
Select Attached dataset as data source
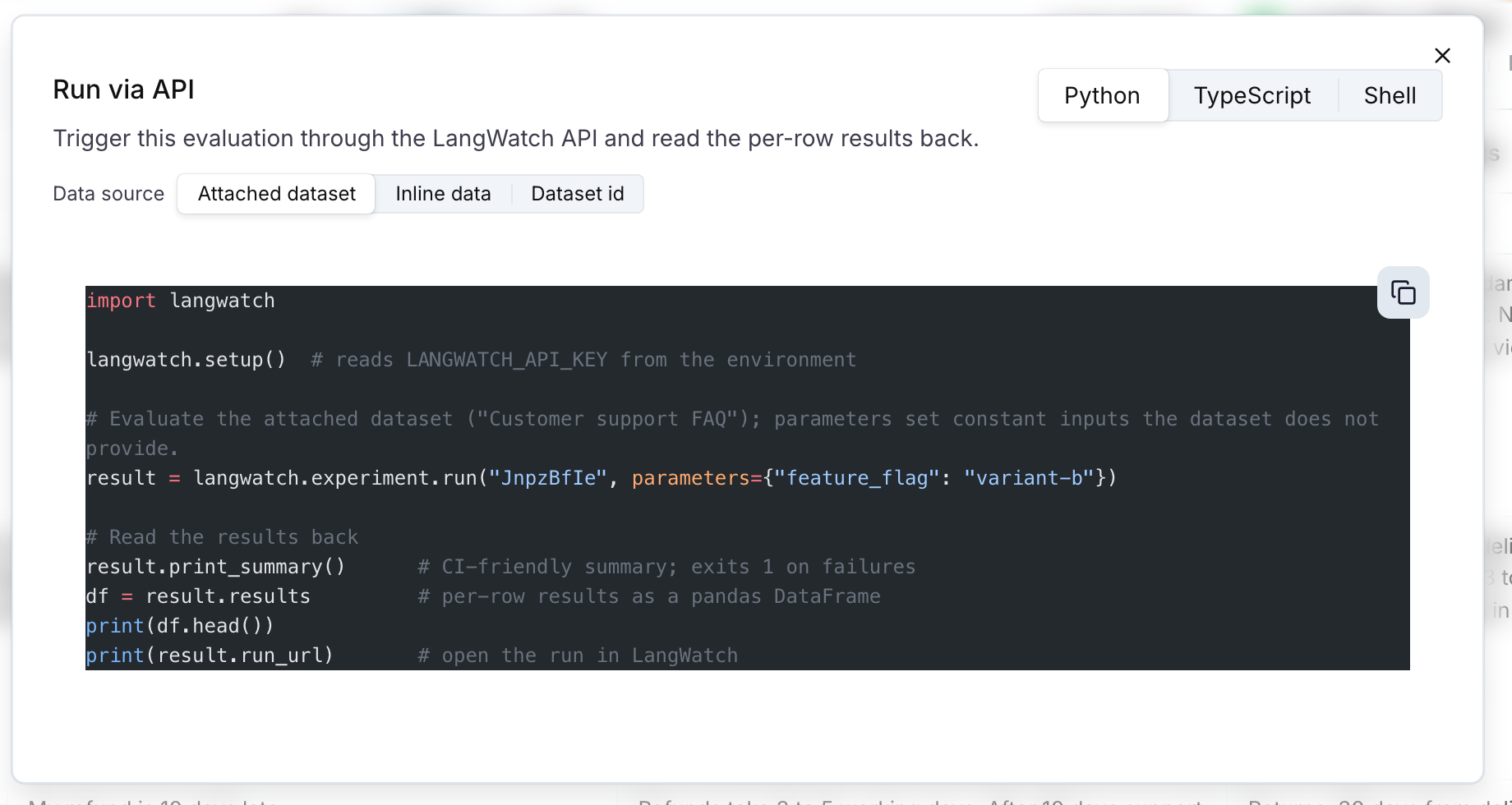pyautogui.click(x=276, y=194)
